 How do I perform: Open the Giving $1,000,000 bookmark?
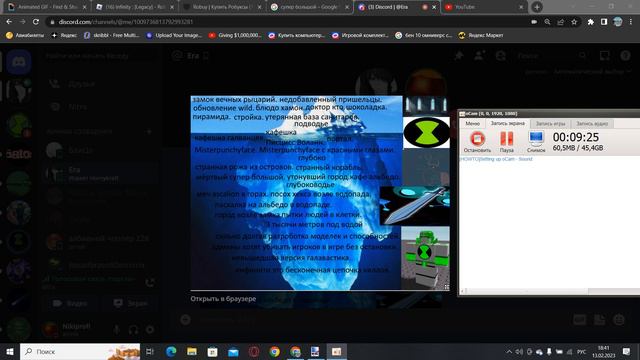(235, 36)
